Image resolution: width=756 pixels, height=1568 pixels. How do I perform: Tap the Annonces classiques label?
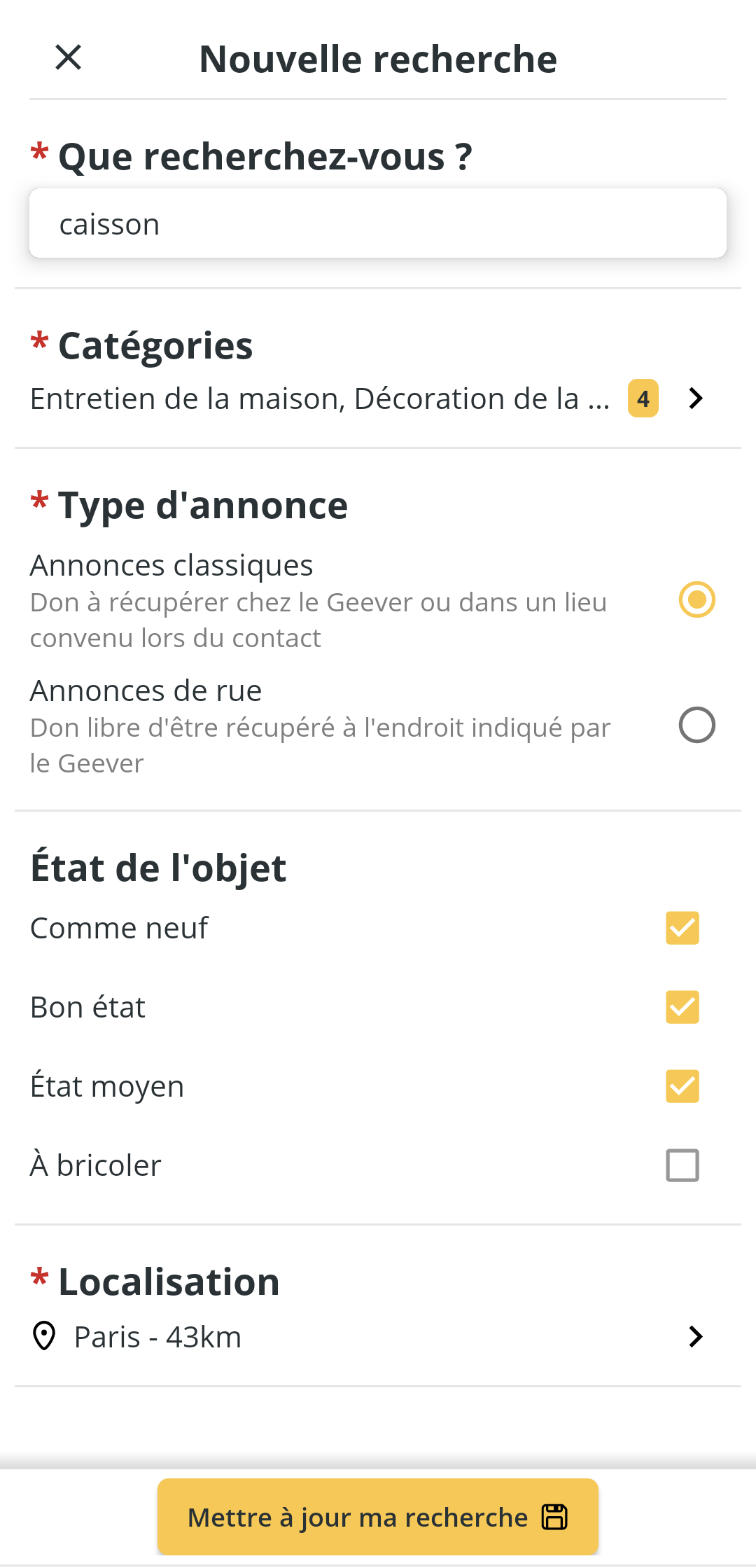click(171, 565)
